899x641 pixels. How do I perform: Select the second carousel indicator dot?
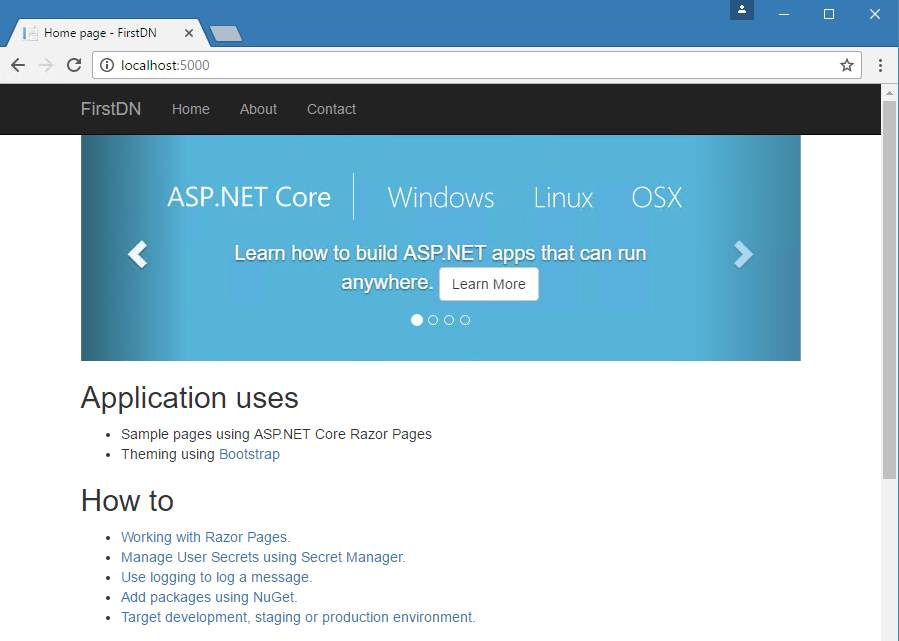[433, 320]
